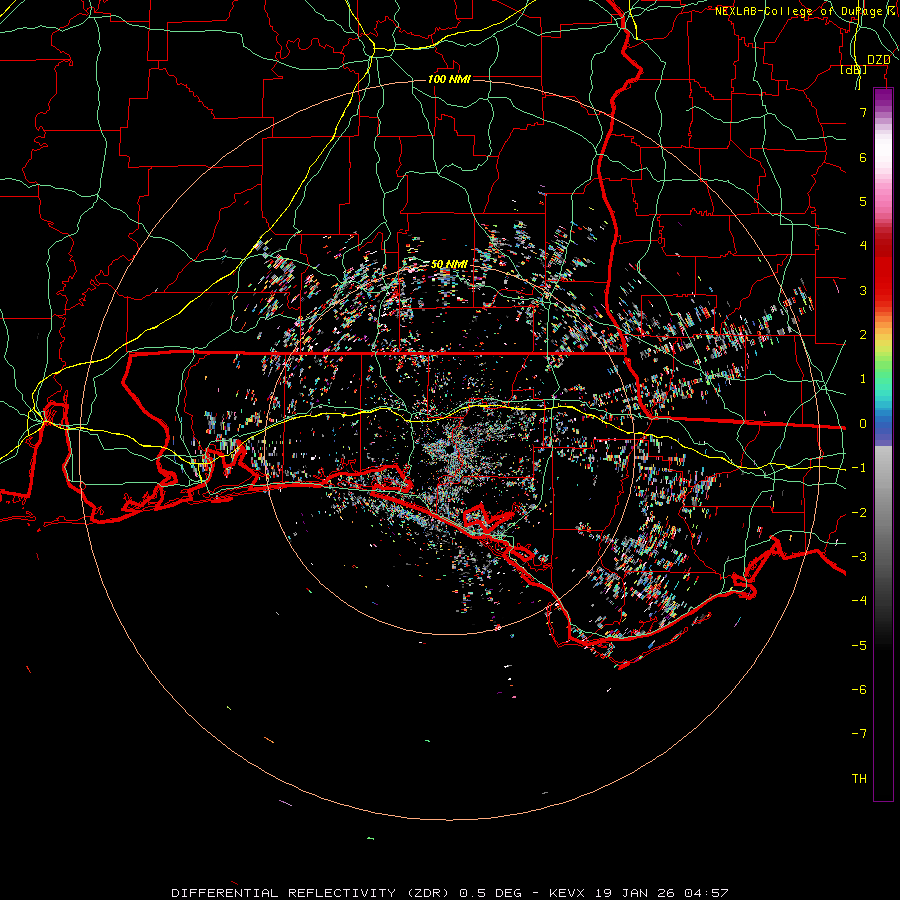Viewport: 900px width, 900px height.
Task: Click the positive 3 scale value
Action: click(863, 290)
